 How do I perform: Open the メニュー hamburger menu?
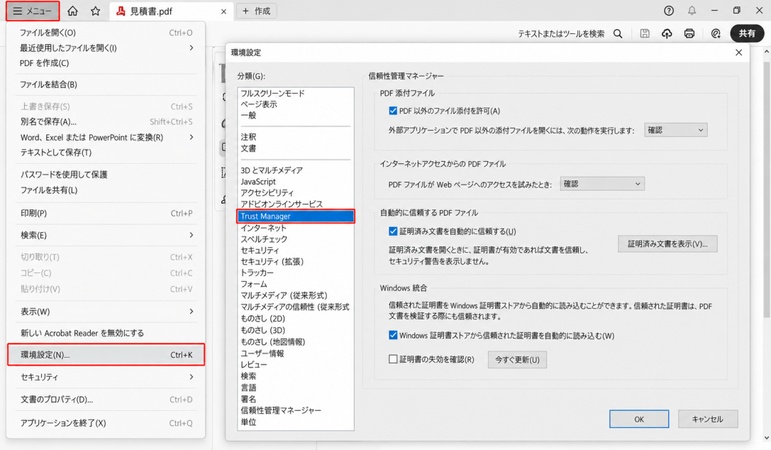(32, 11)
